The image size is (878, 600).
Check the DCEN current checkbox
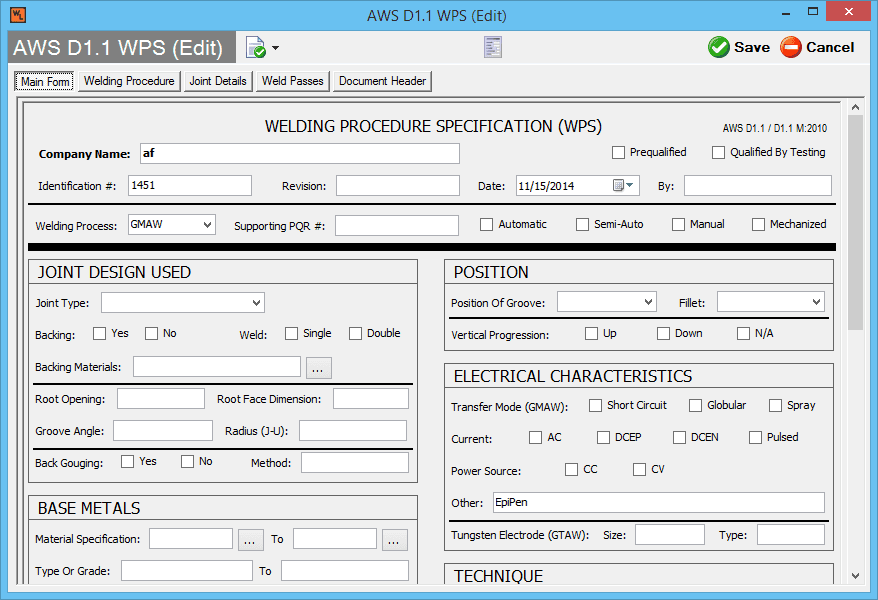pos(679,437)
